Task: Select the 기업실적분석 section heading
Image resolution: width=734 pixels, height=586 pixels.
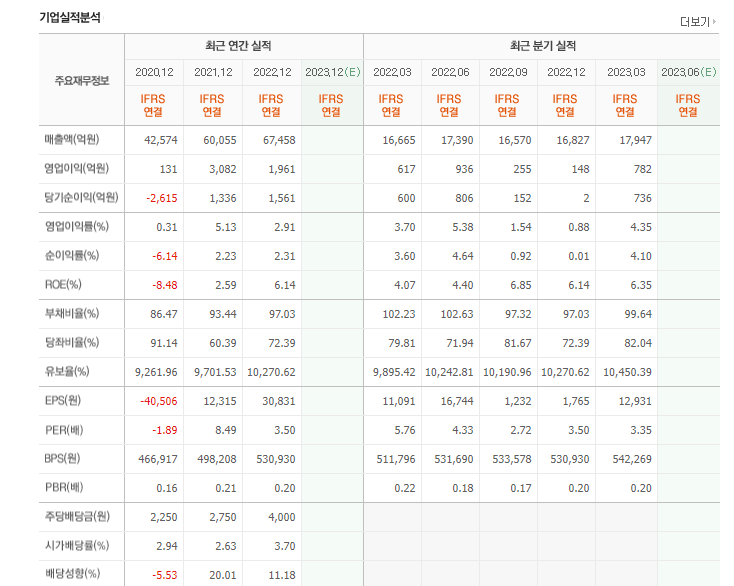Action: (x=70, y=18)
